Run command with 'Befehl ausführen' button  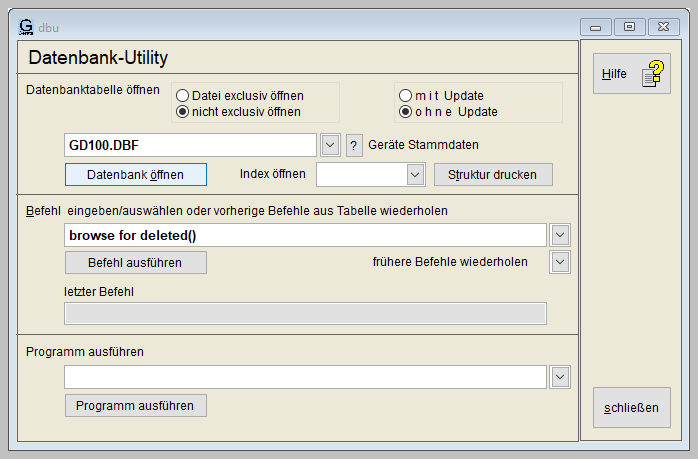click(x=135, y=262)
